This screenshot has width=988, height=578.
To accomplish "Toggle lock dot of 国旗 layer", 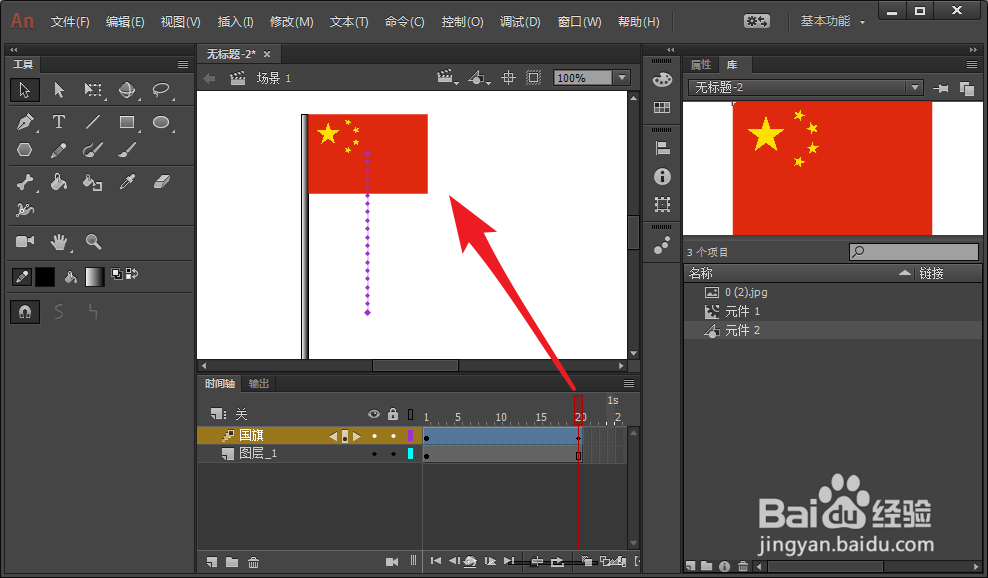I will click(x=393, y=436).
